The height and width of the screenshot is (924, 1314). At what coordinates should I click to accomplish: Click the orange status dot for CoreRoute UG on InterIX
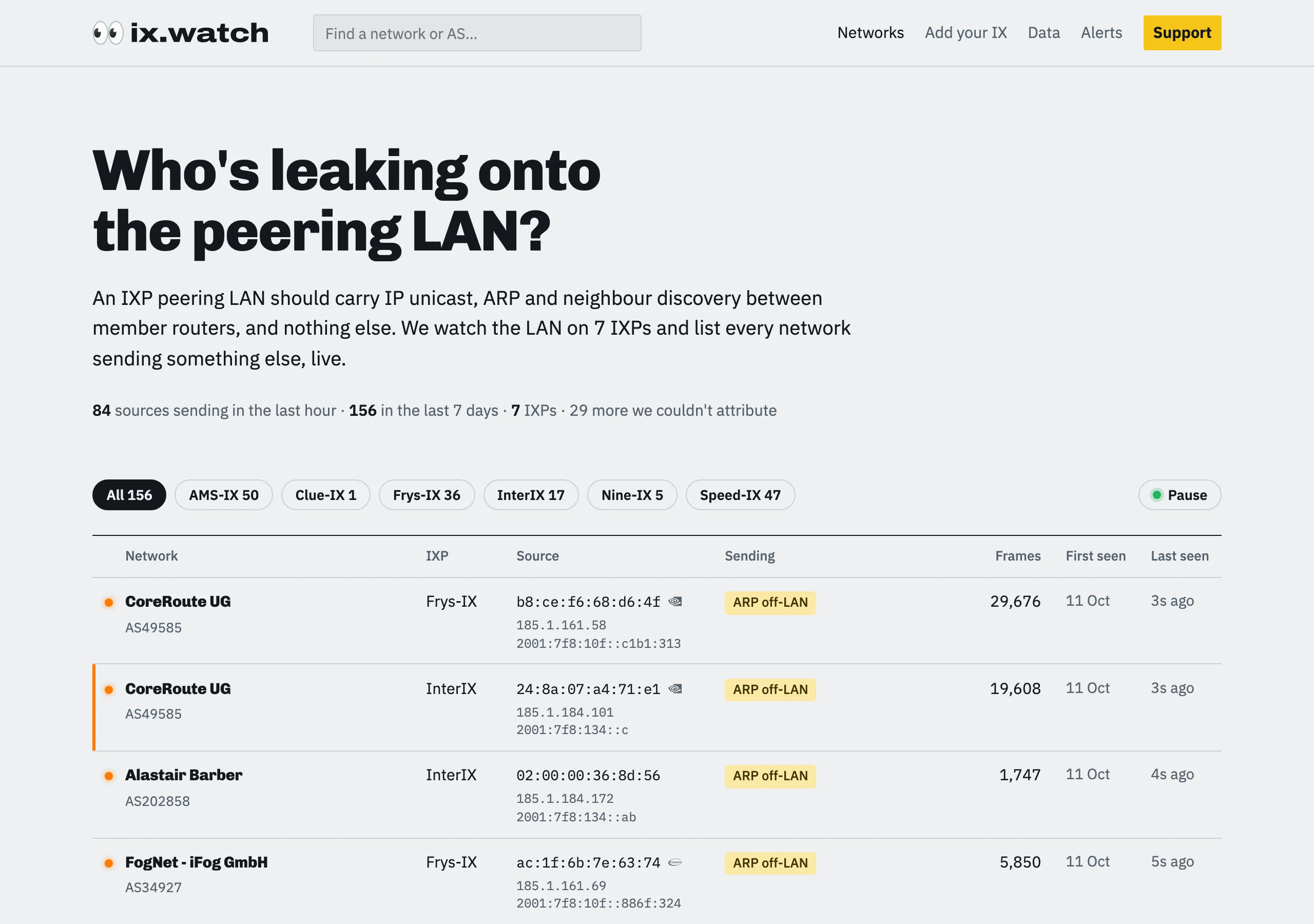[x=109, y=689]
